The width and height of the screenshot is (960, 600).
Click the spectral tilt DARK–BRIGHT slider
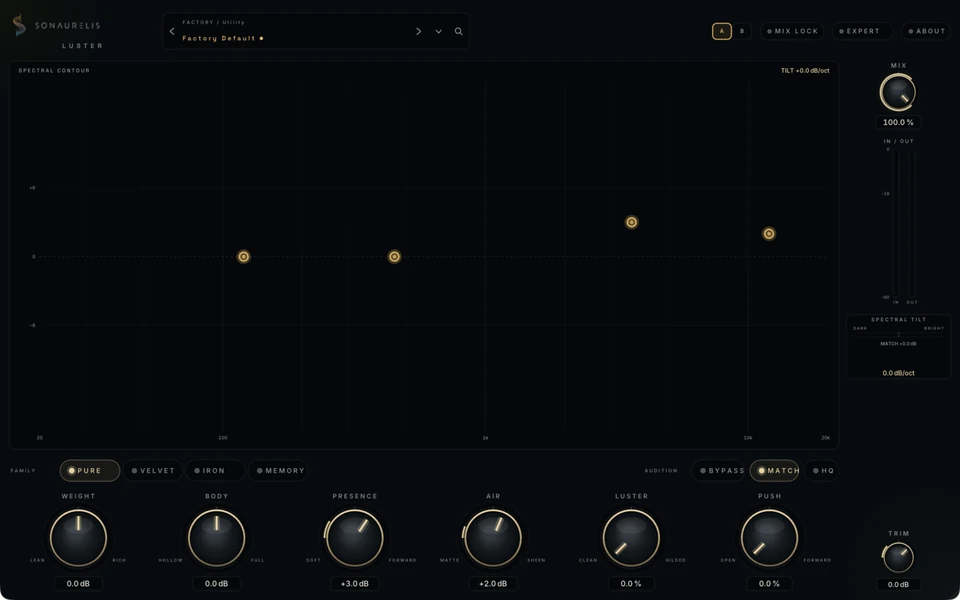pyautogui.click(x=898, y=335)
